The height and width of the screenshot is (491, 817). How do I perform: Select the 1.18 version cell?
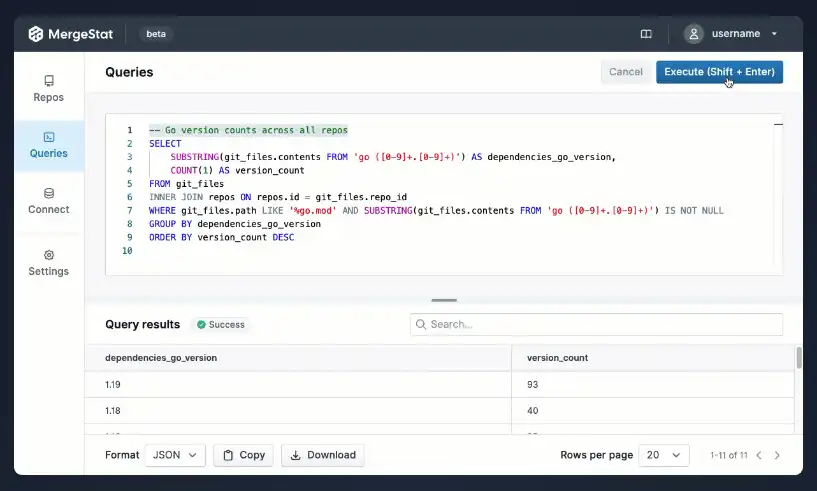coord(298,411)
